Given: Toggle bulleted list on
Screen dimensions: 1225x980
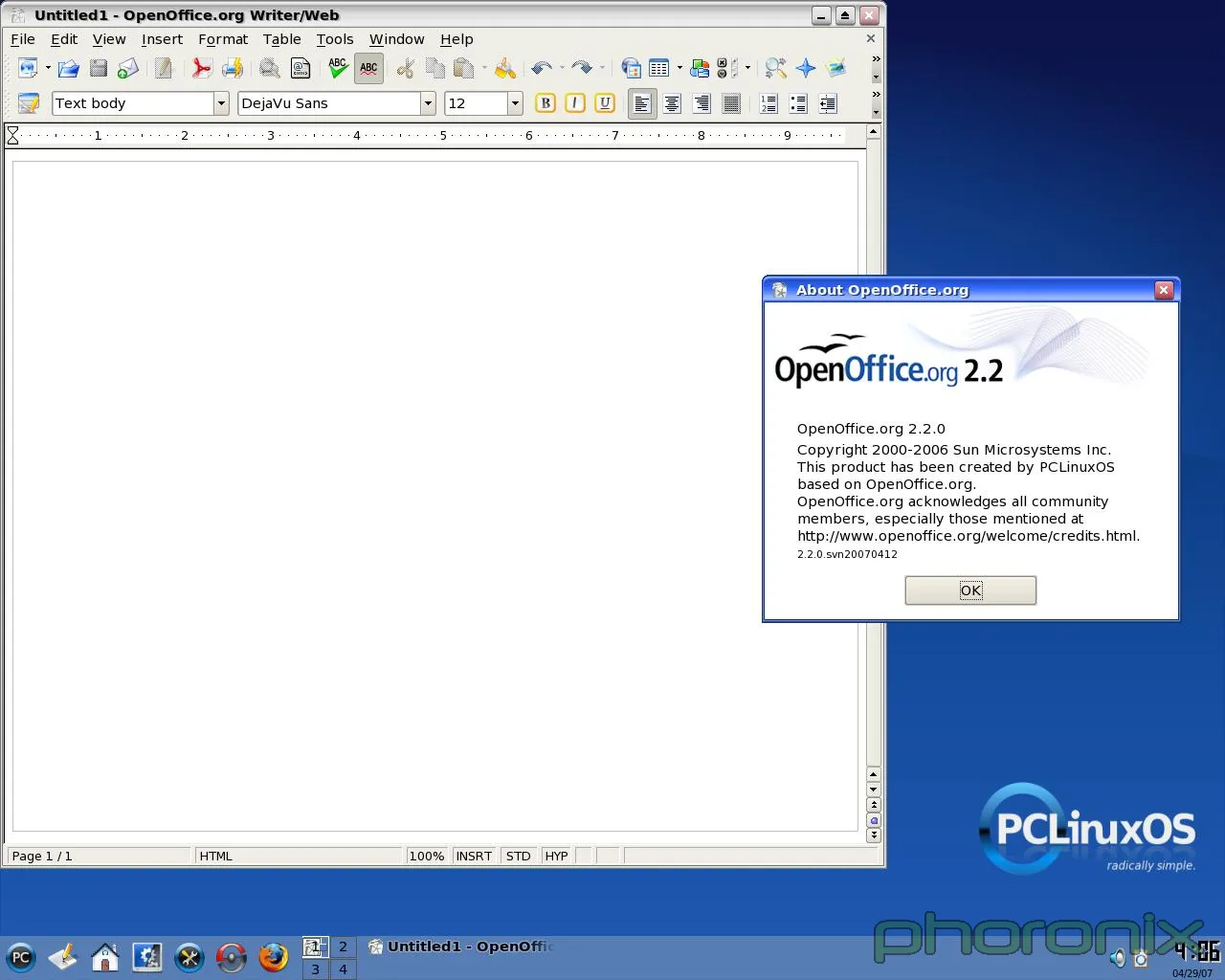Looking at the screenshot, I should coord(798,103).
